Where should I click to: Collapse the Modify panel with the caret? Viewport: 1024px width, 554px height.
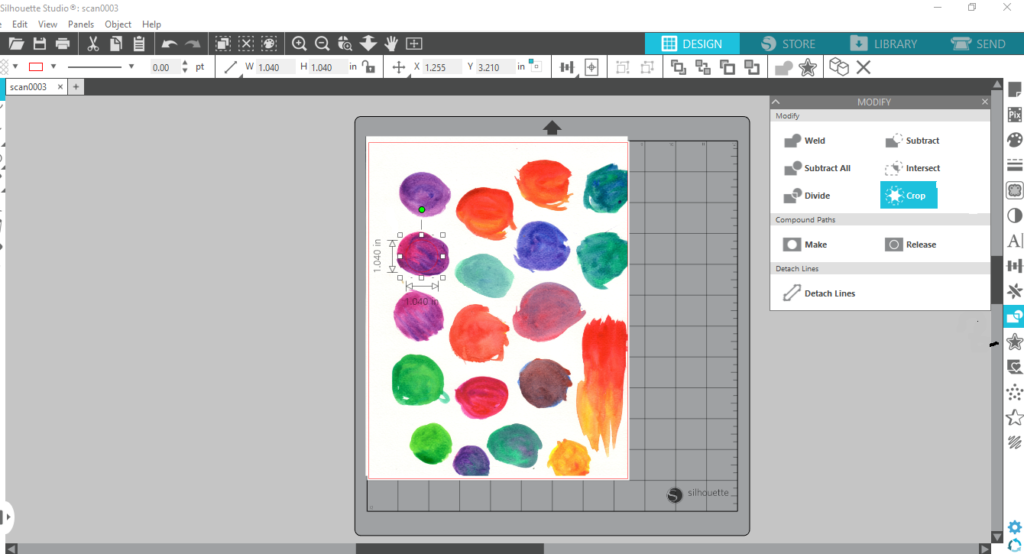point(774,102)
